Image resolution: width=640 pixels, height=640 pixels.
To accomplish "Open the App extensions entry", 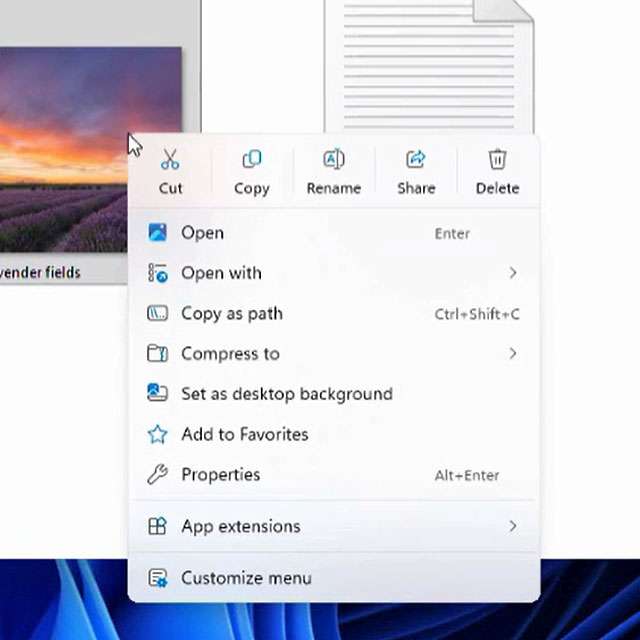I will (x=334, y=526).
